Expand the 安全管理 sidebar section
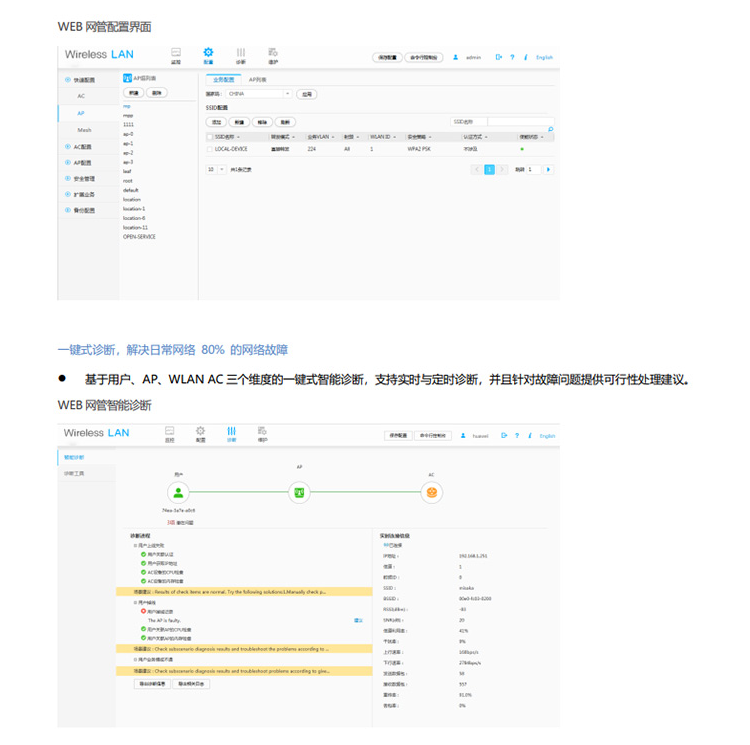 pyautogui.click(x=82, y=178)
